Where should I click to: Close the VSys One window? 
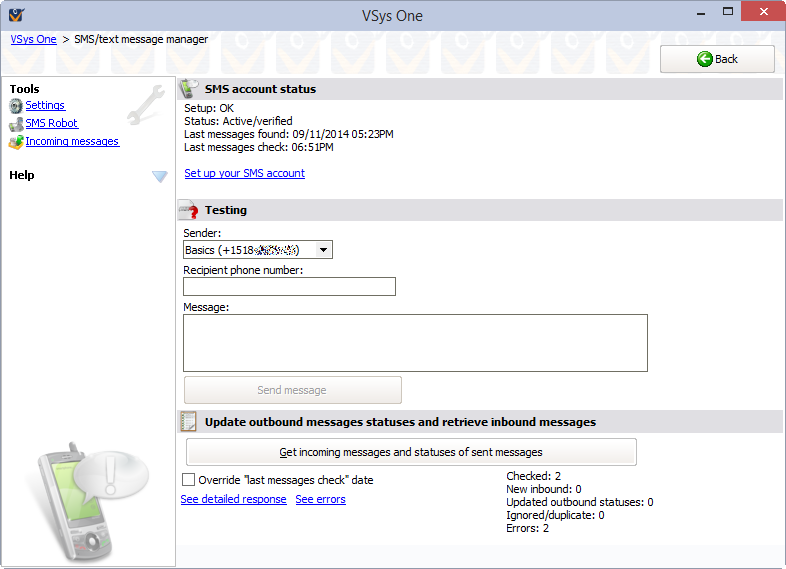coord(763,12)
